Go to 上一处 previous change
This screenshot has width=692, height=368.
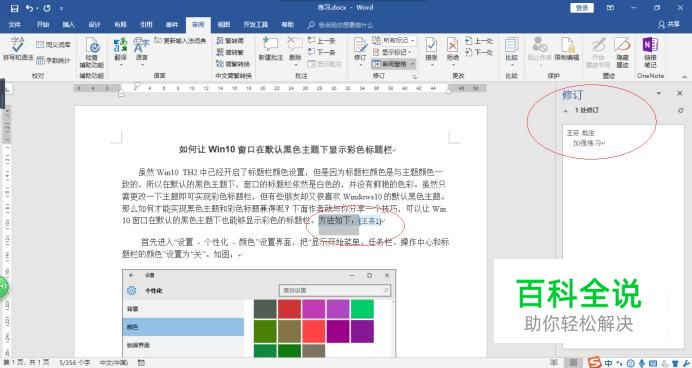coord(479,41)
